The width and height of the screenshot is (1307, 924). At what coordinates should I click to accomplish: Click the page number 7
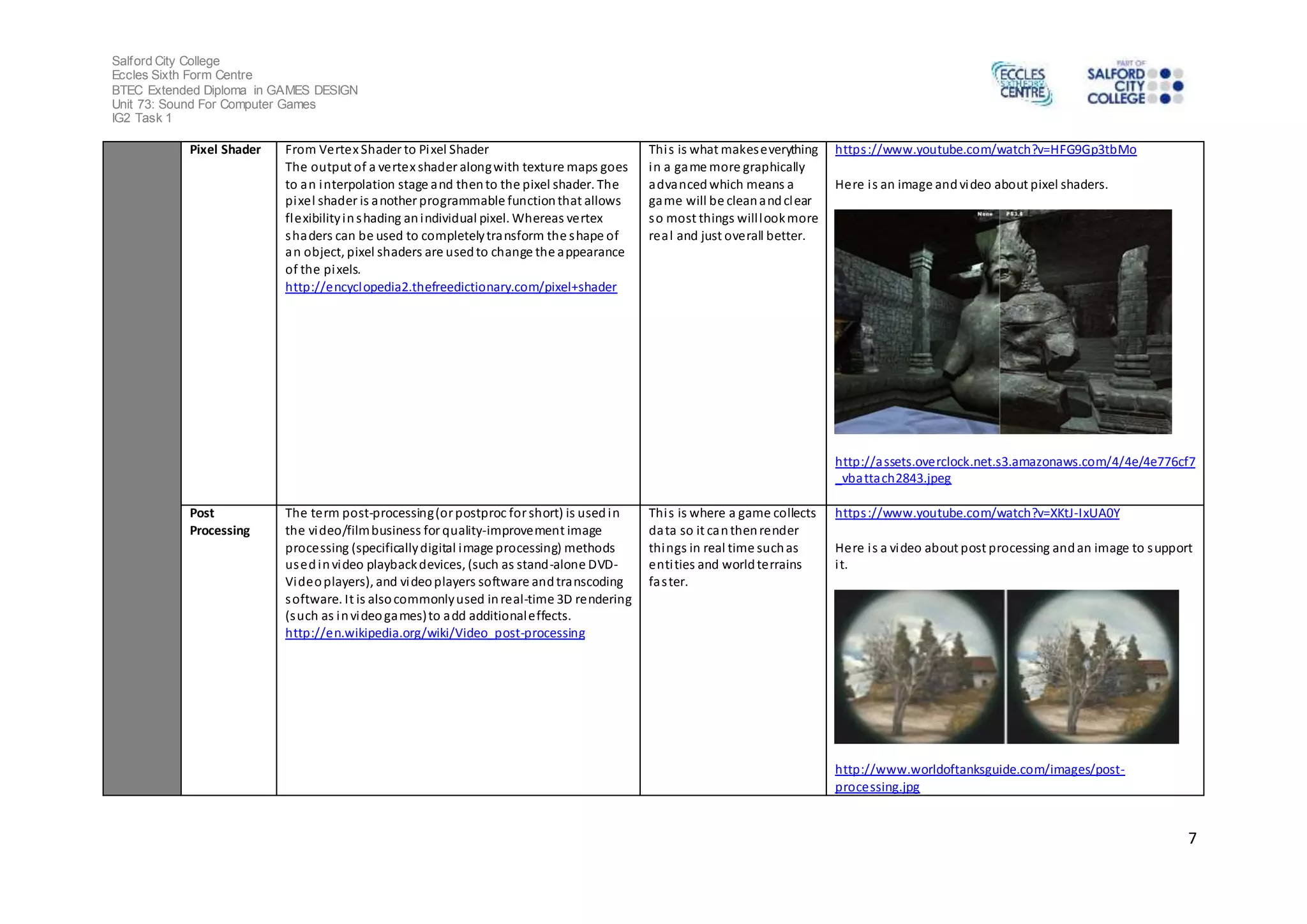[x=1192, y=838]
